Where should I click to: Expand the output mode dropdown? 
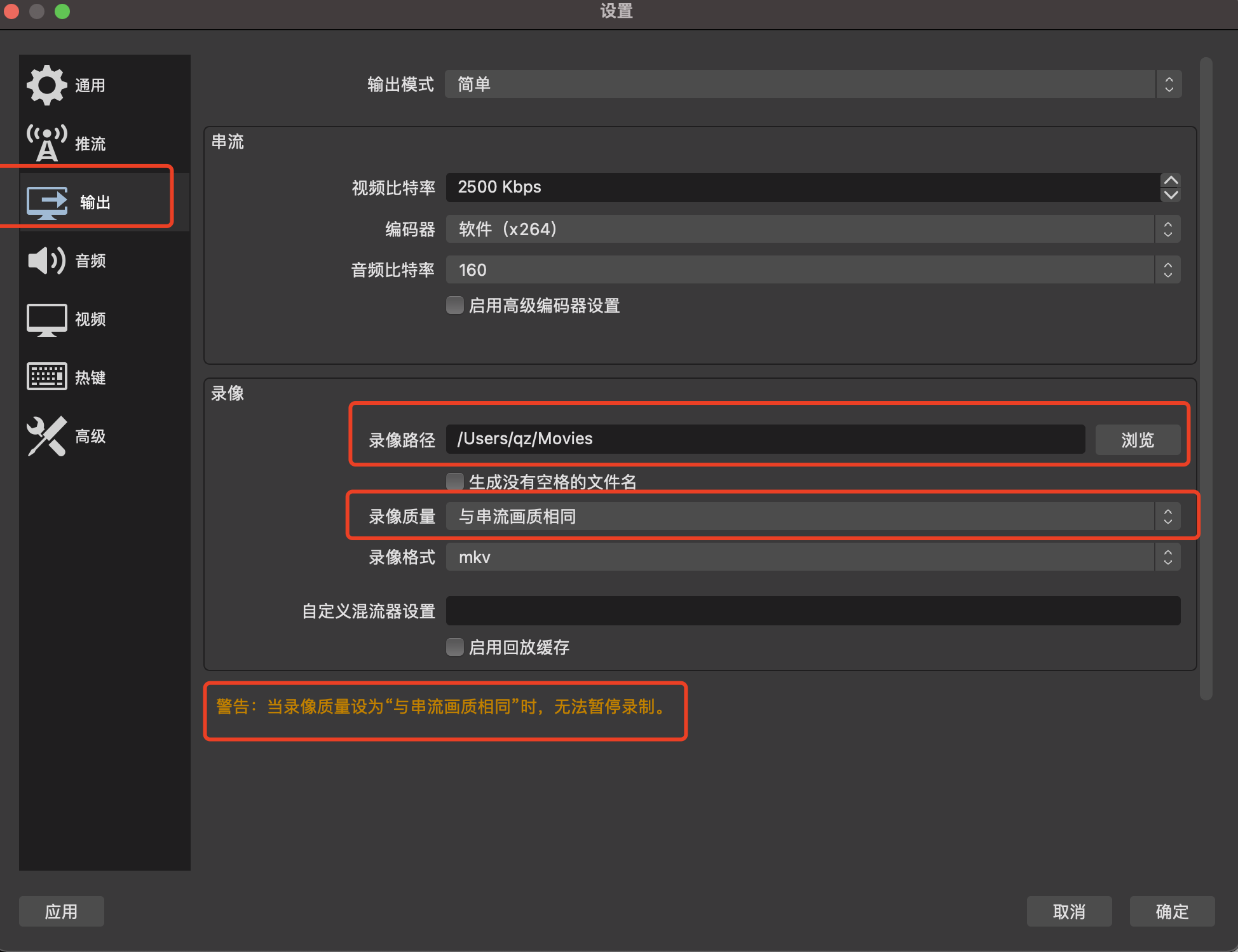pos(812,85)
